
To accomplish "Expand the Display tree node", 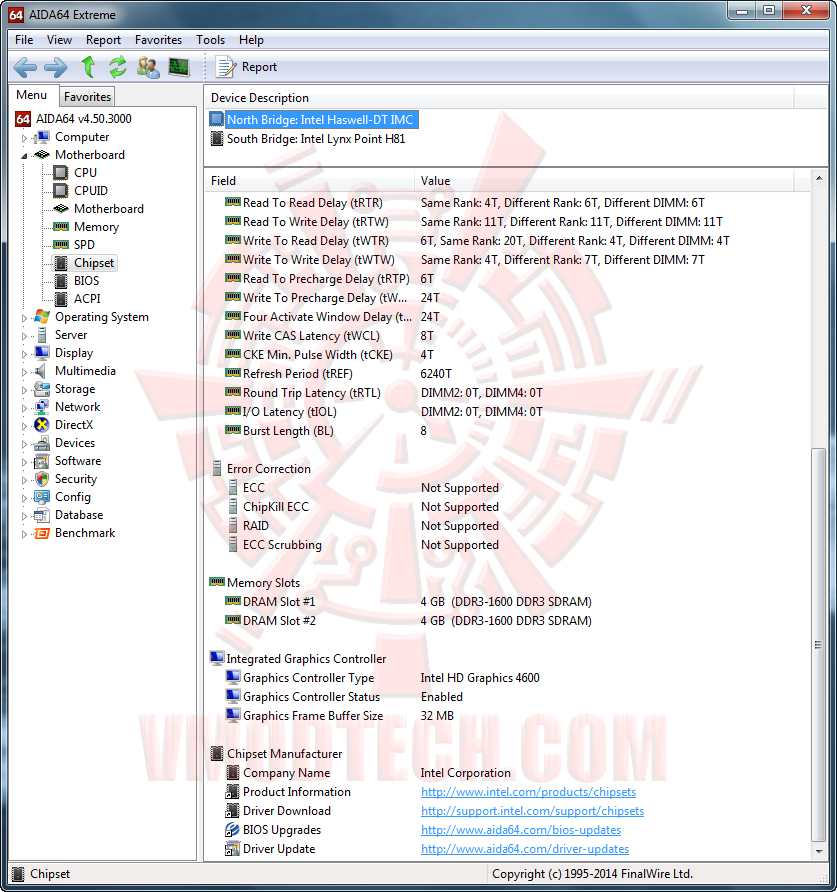I will (x=24, y=354).
